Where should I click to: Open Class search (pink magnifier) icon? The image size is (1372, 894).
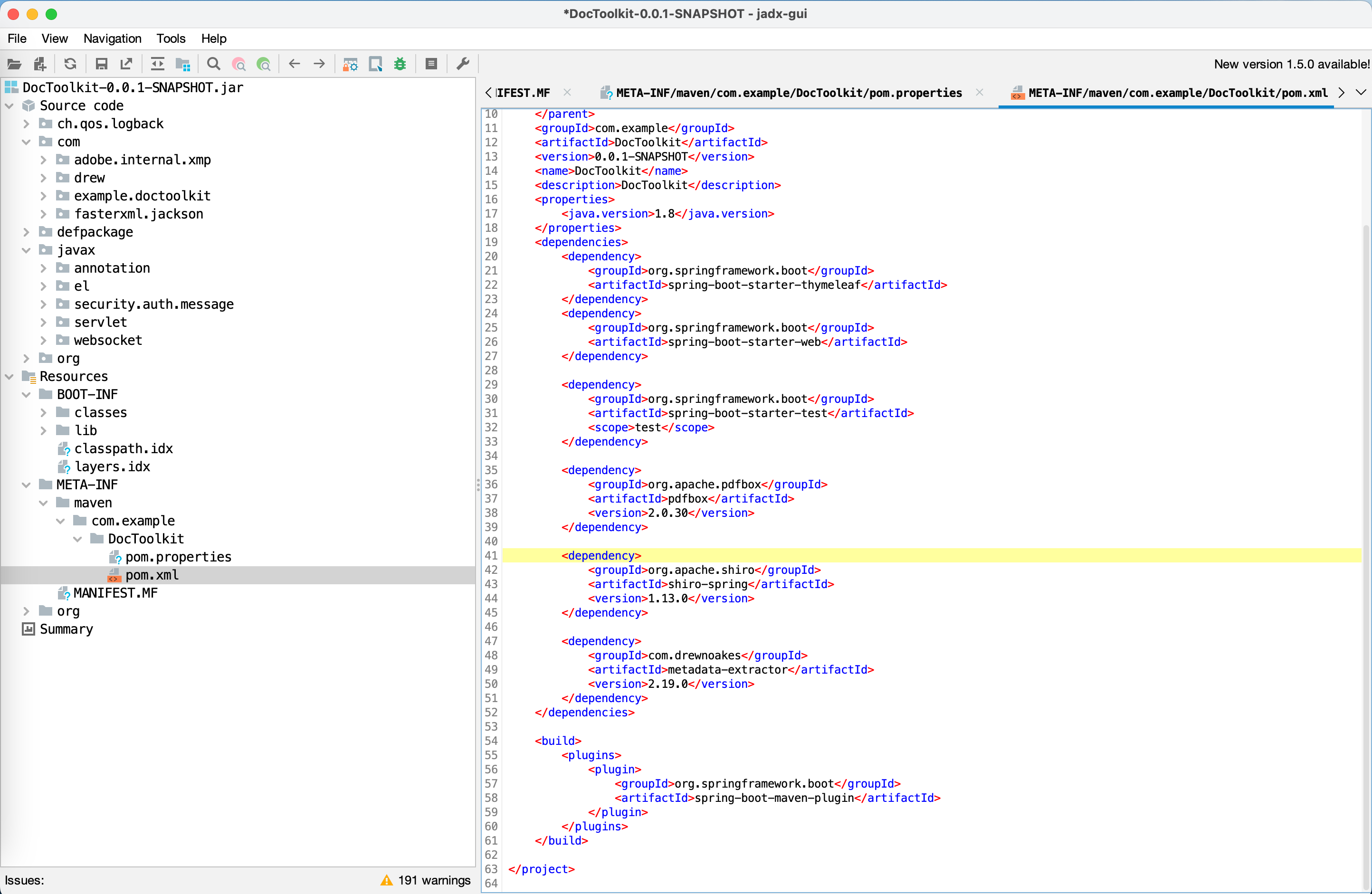(x=238, y=64)
